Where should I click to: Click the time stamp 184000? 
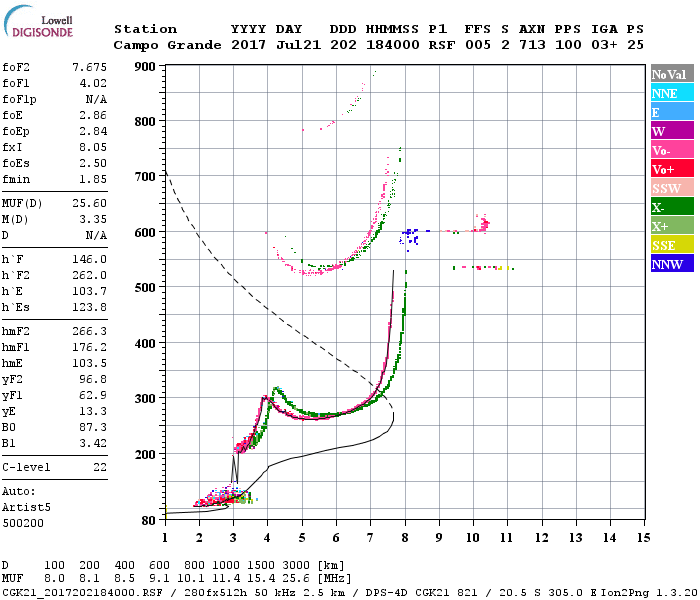tap(393, 45)
